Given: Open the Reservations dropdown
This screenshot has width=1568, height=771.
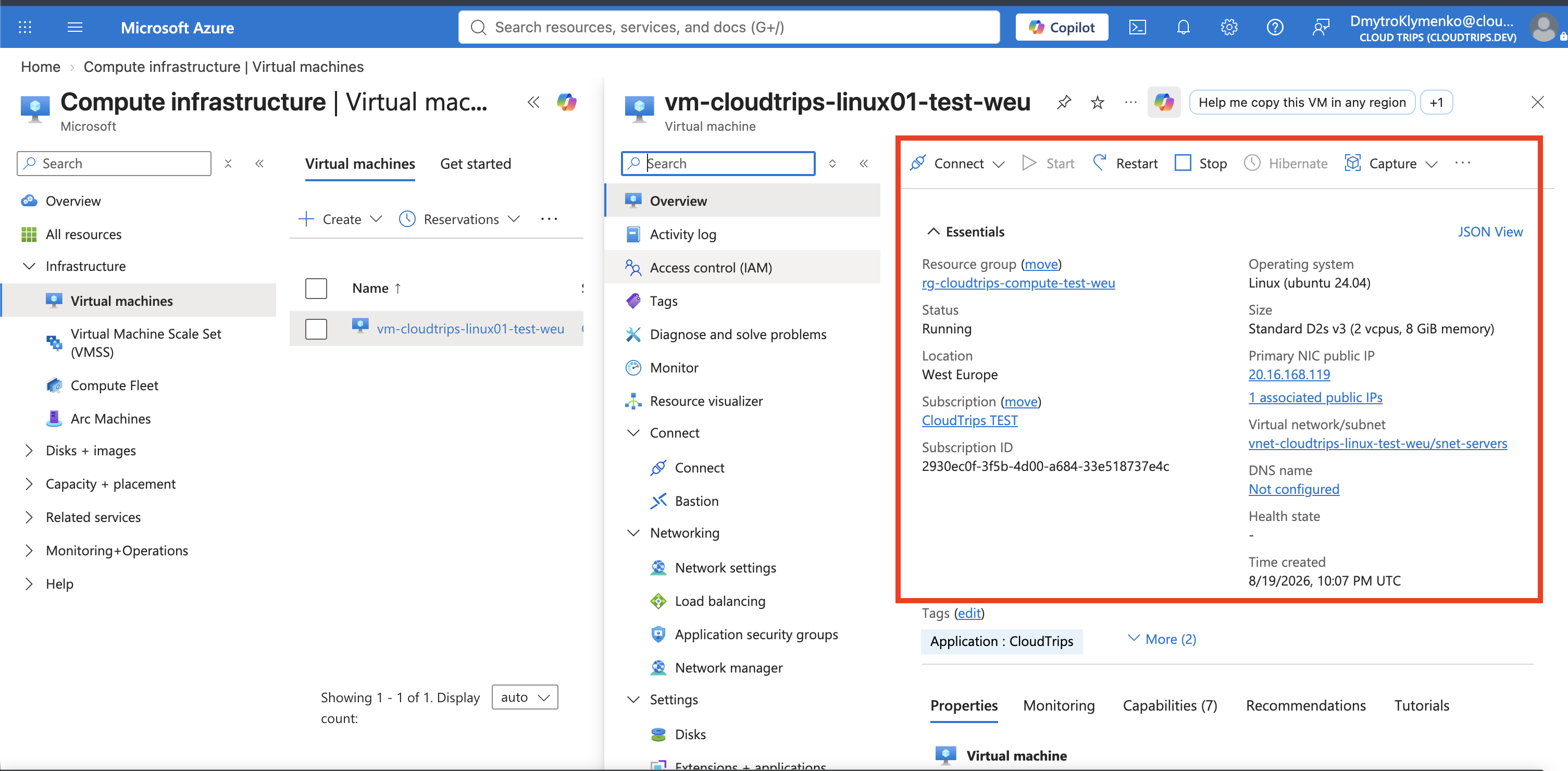Looking at the screenshot, I should point(459,219).
